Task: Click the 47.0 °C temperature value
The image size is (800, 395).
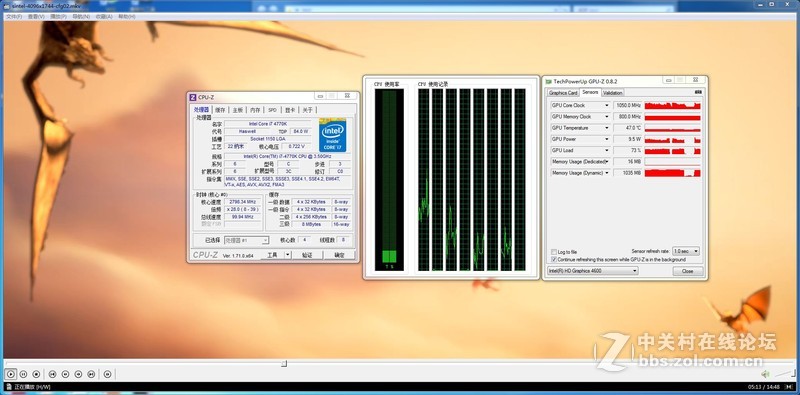Action: pos(627,128)
